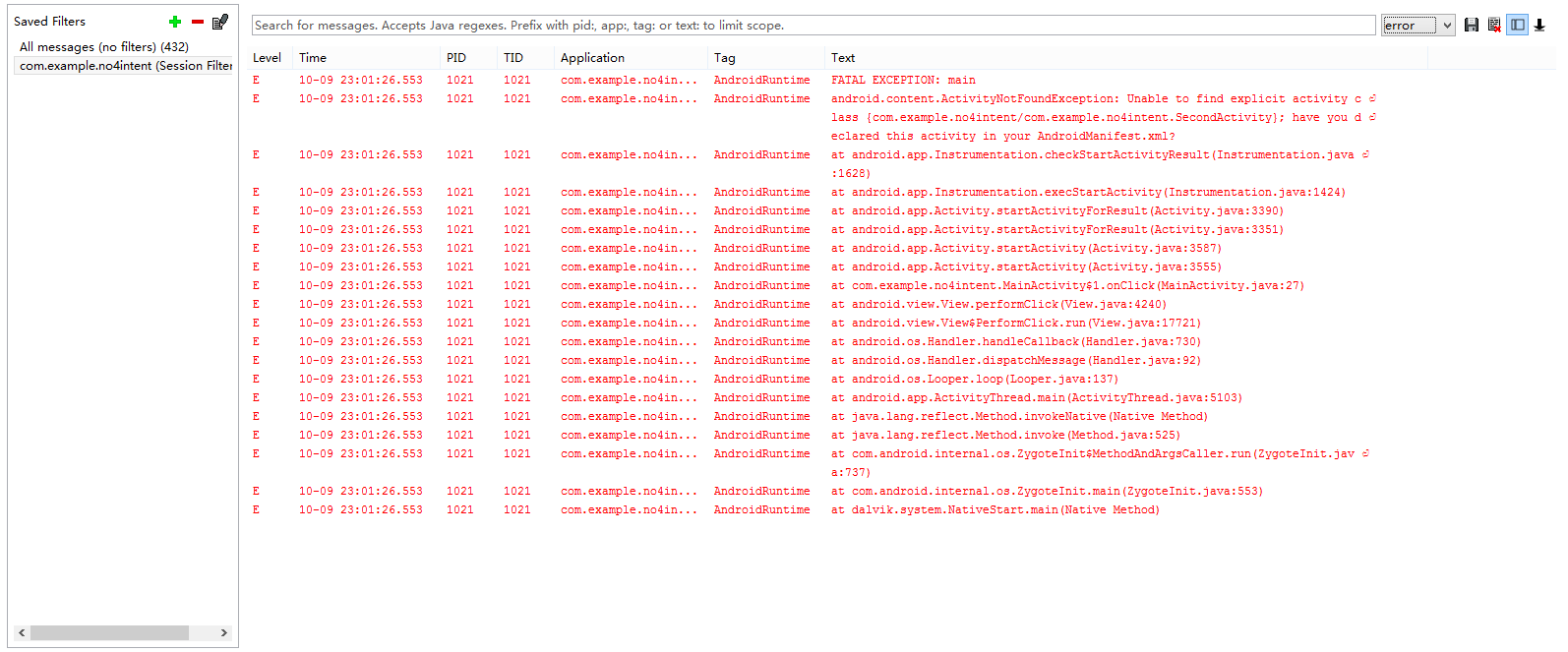Click the Tag column header
1568x652 pixels.
725,58
